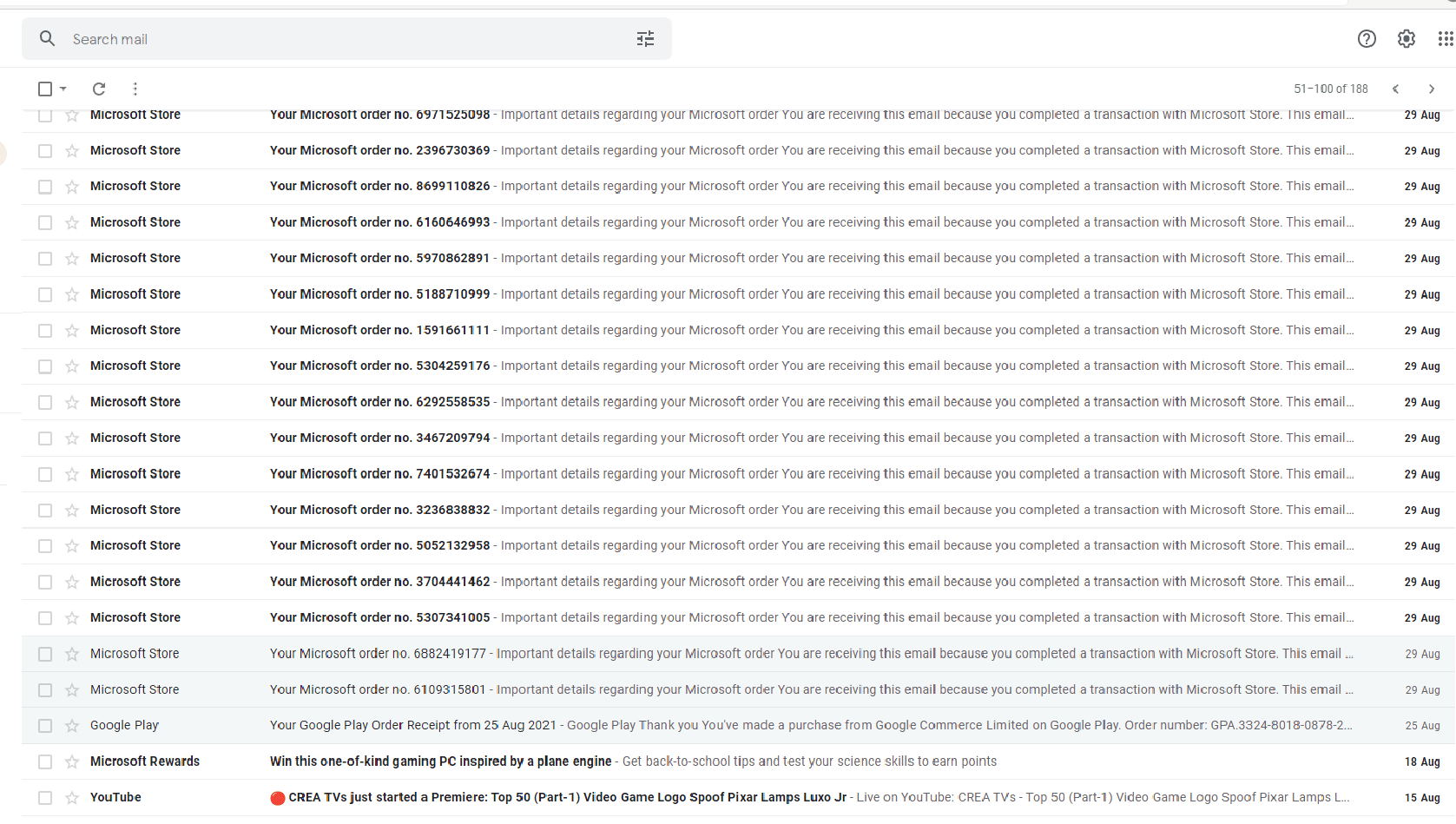
Task: Click the search magnifier icon
Action: (48, 39)
